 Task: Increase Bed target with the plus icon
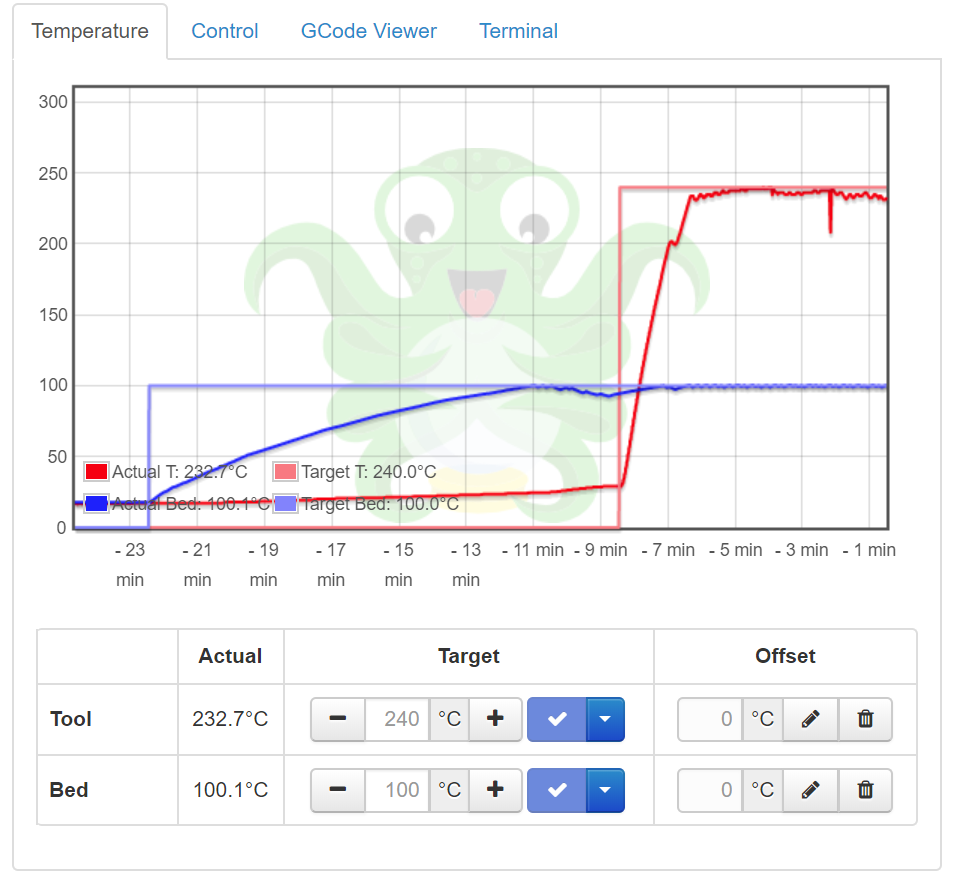click(495, 790)
